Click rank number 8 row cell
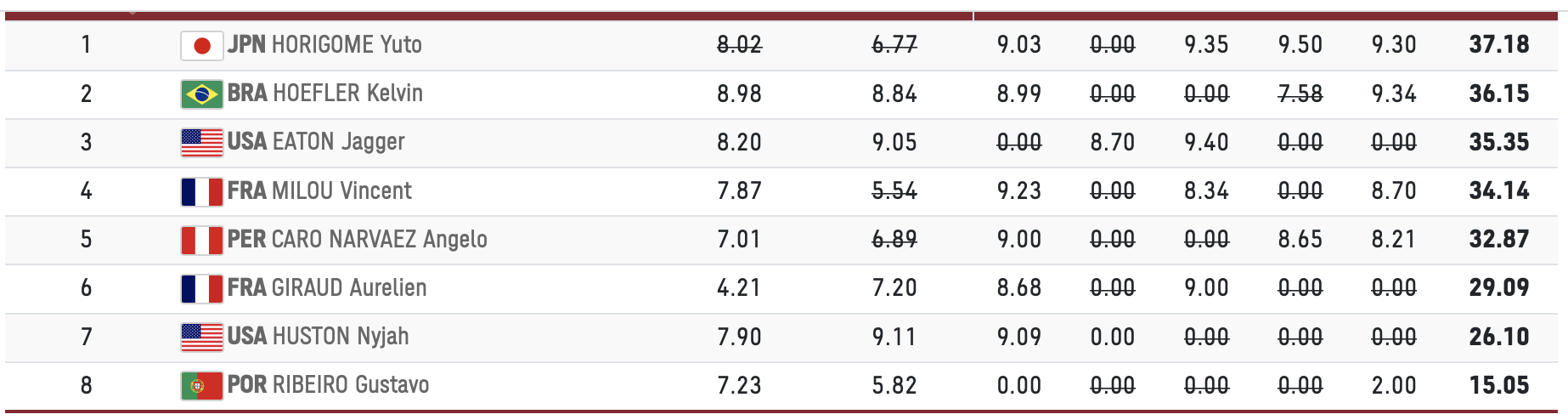Viewport: 1568px width, 420px height. click(86, 385)
